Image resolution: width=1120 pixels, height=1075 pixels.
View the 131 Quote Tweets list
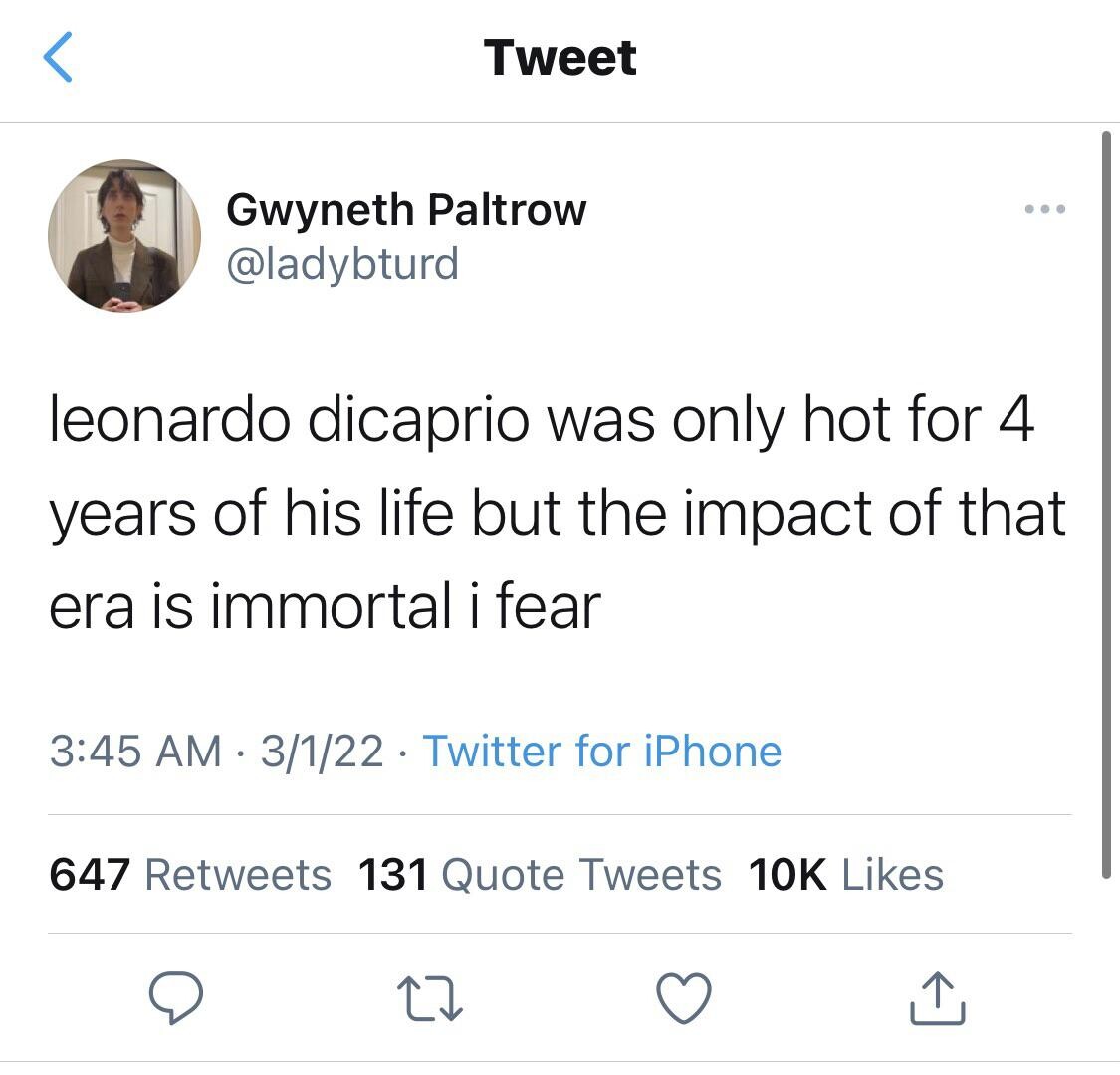539,875
